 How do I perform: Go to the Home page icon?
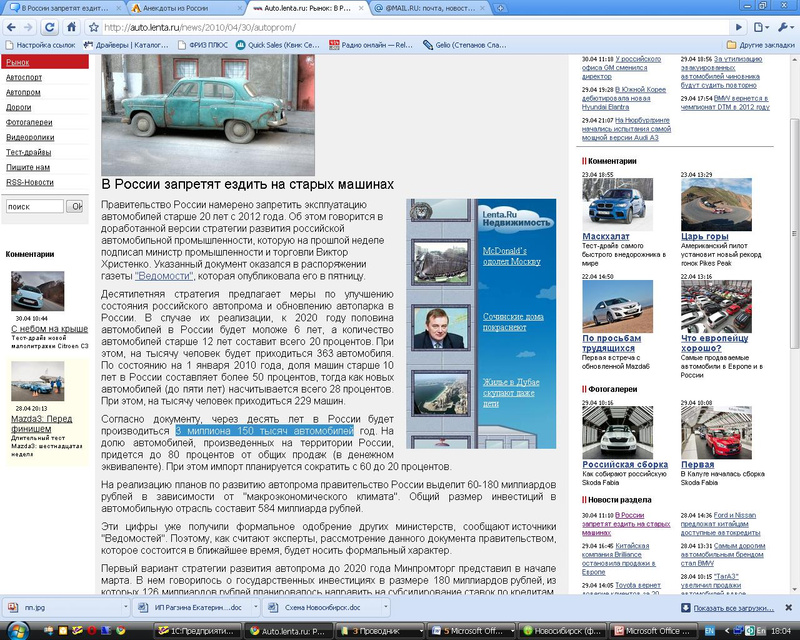[x=72, y=27]
